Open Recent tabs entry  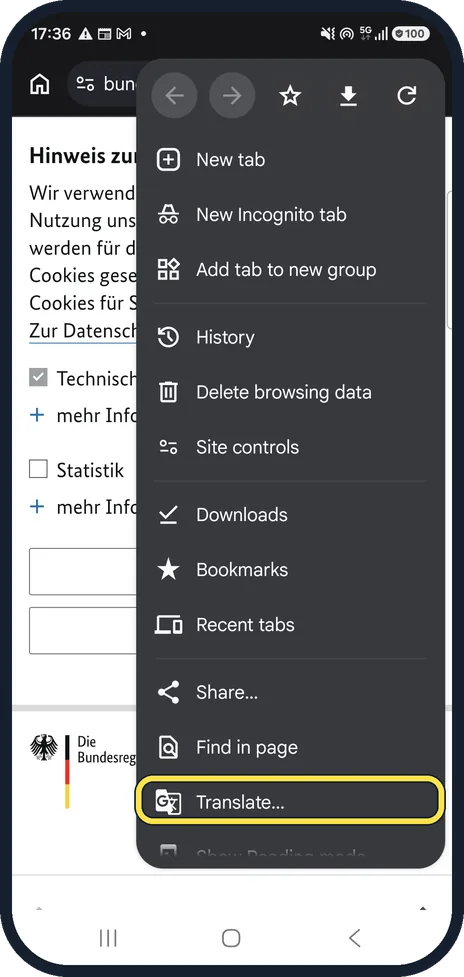291,625
